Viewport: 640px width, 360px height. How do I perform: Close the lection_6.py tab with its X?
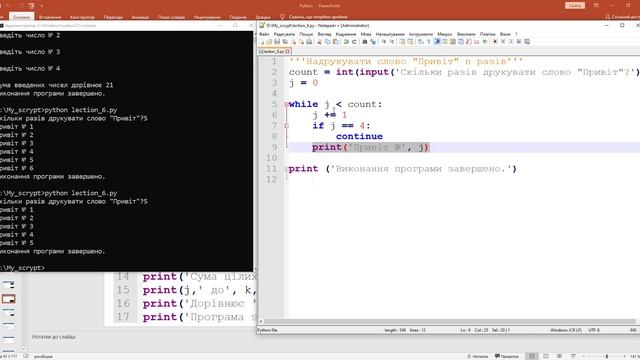pos(288,51)
